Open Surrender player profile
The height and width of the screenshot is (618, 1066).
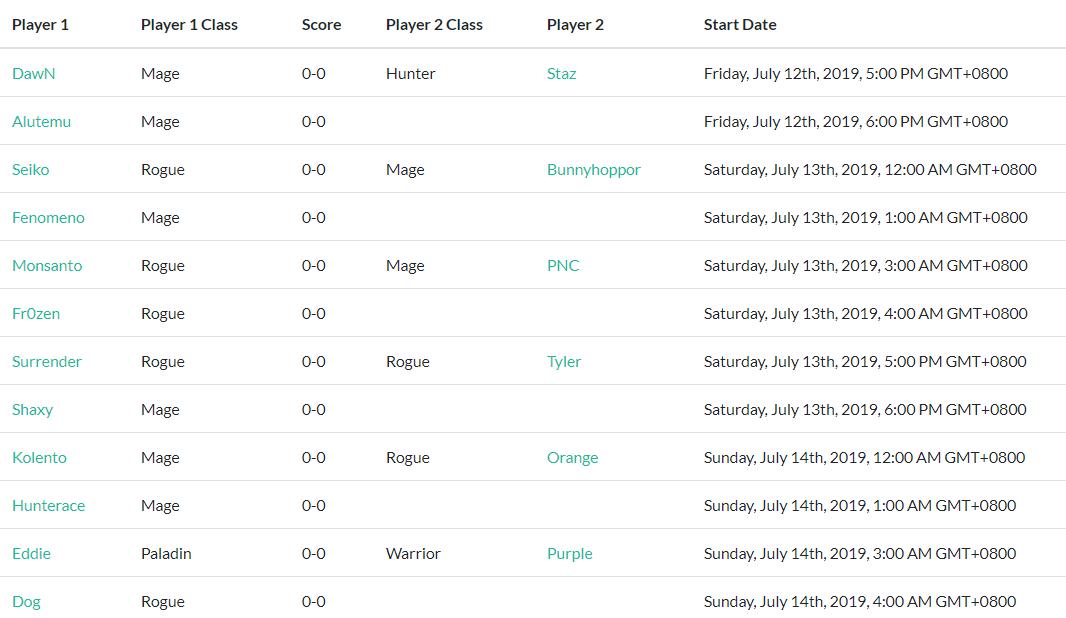click(47, 361)
